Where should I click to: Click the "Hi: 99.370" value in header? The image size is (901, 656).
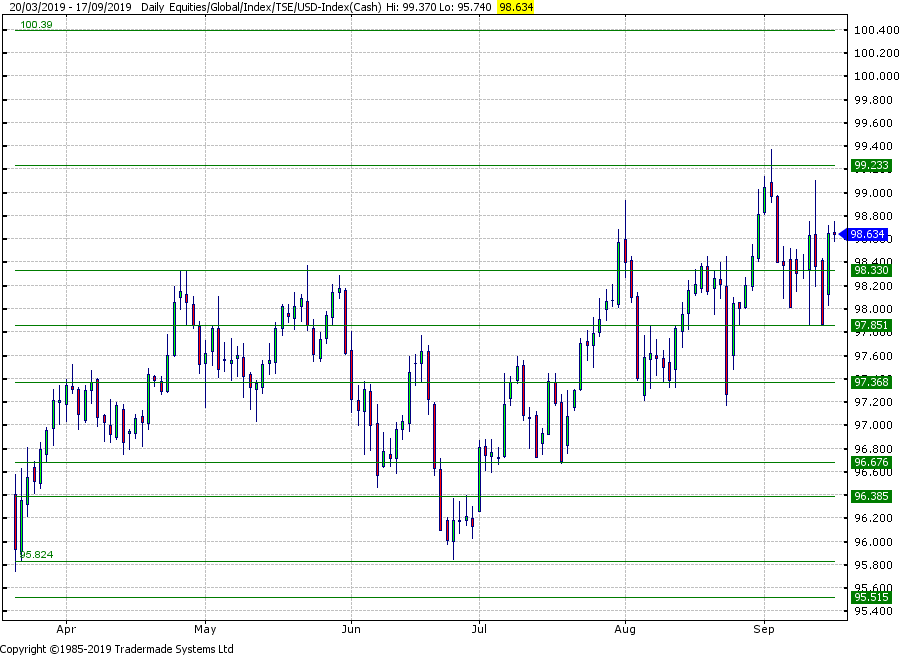pyautogui.click(x=410, y=7)
